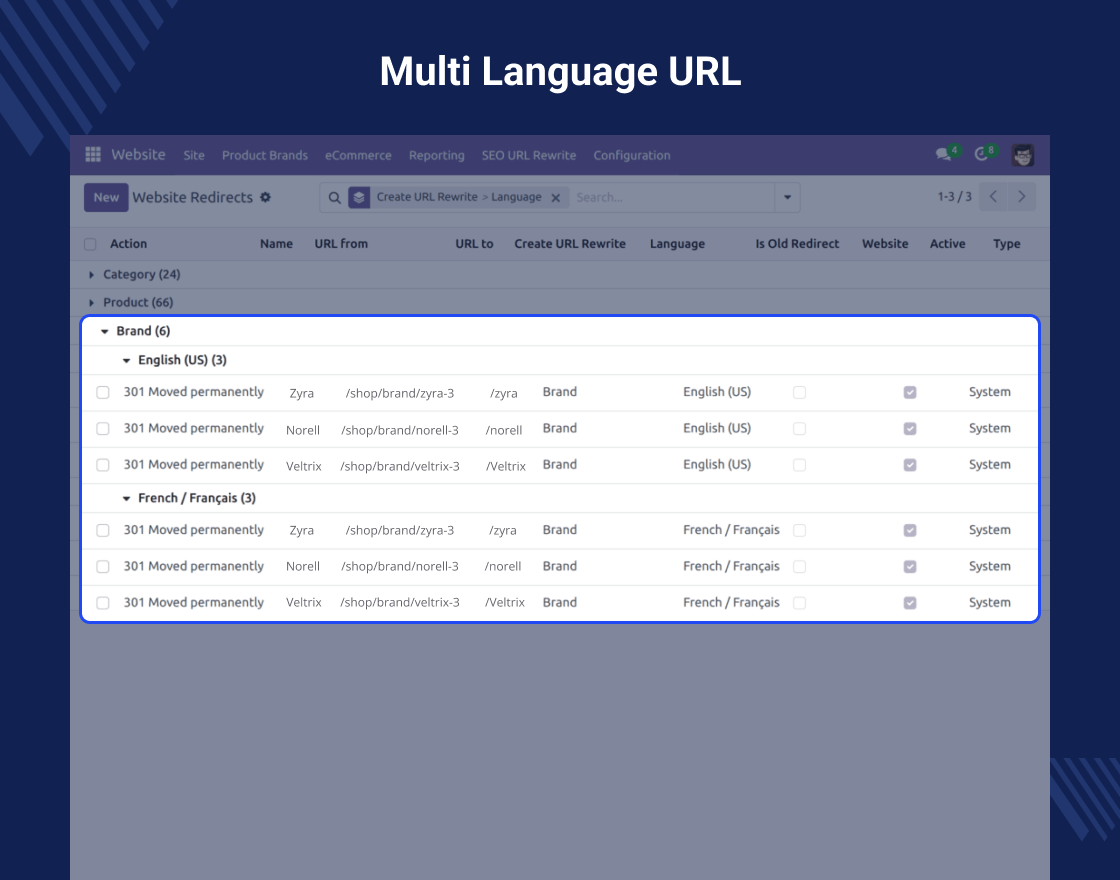The image size is (1120, 880).
Task: Sort by the URL to column header
Action: click(474, 244)
